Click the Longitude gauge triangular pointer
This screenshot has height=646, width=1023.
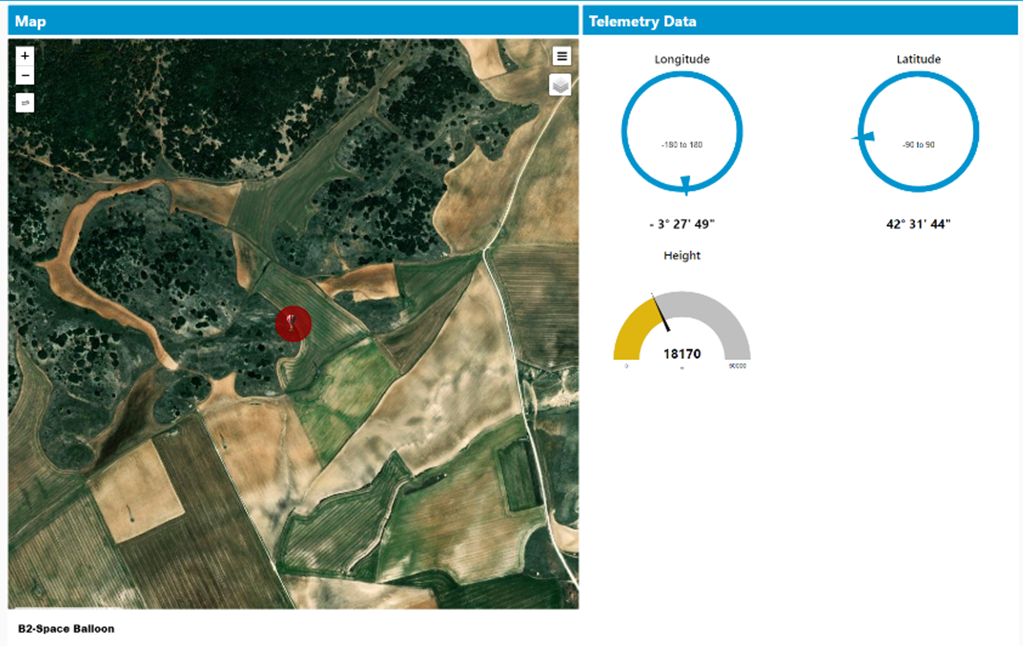tap(685, 183)
